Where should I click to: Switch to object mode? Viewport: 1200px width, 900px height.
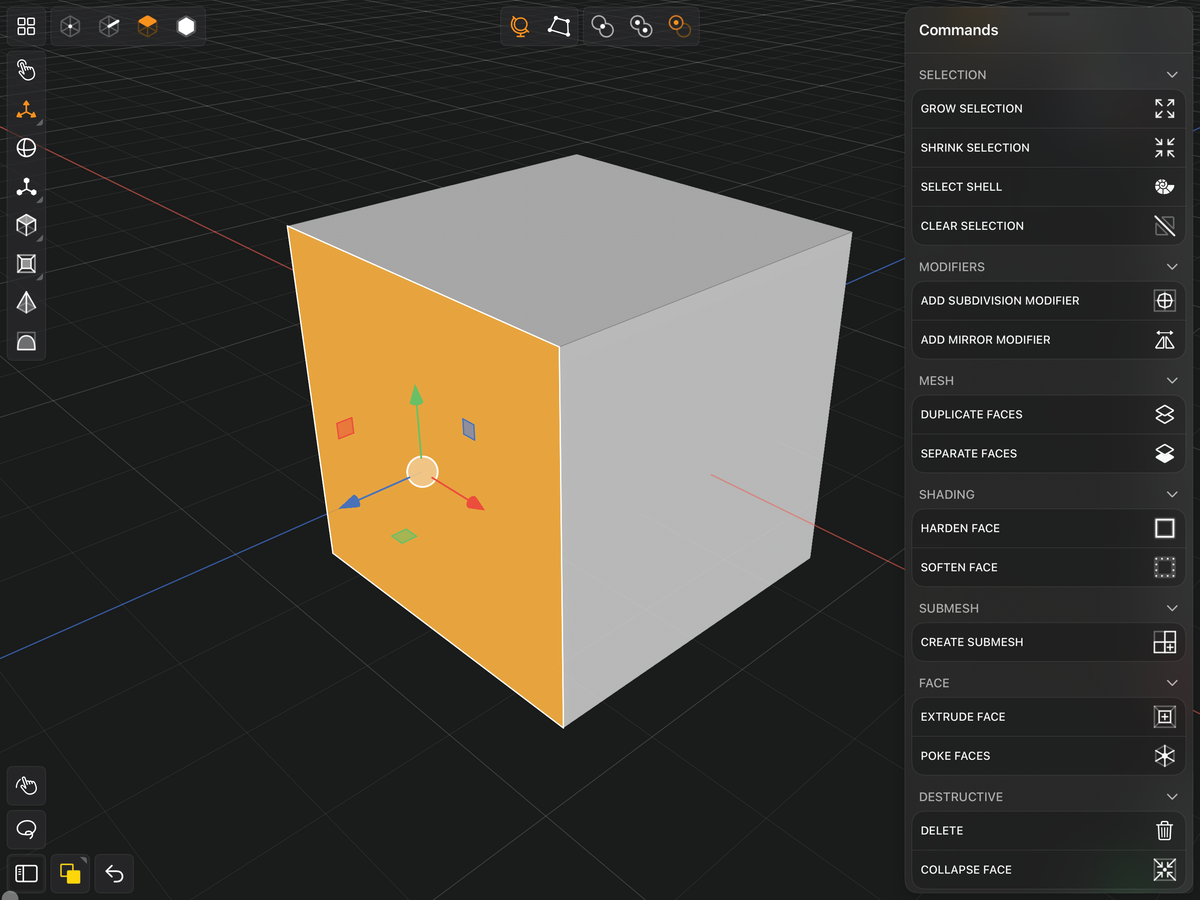click(185, 26)
